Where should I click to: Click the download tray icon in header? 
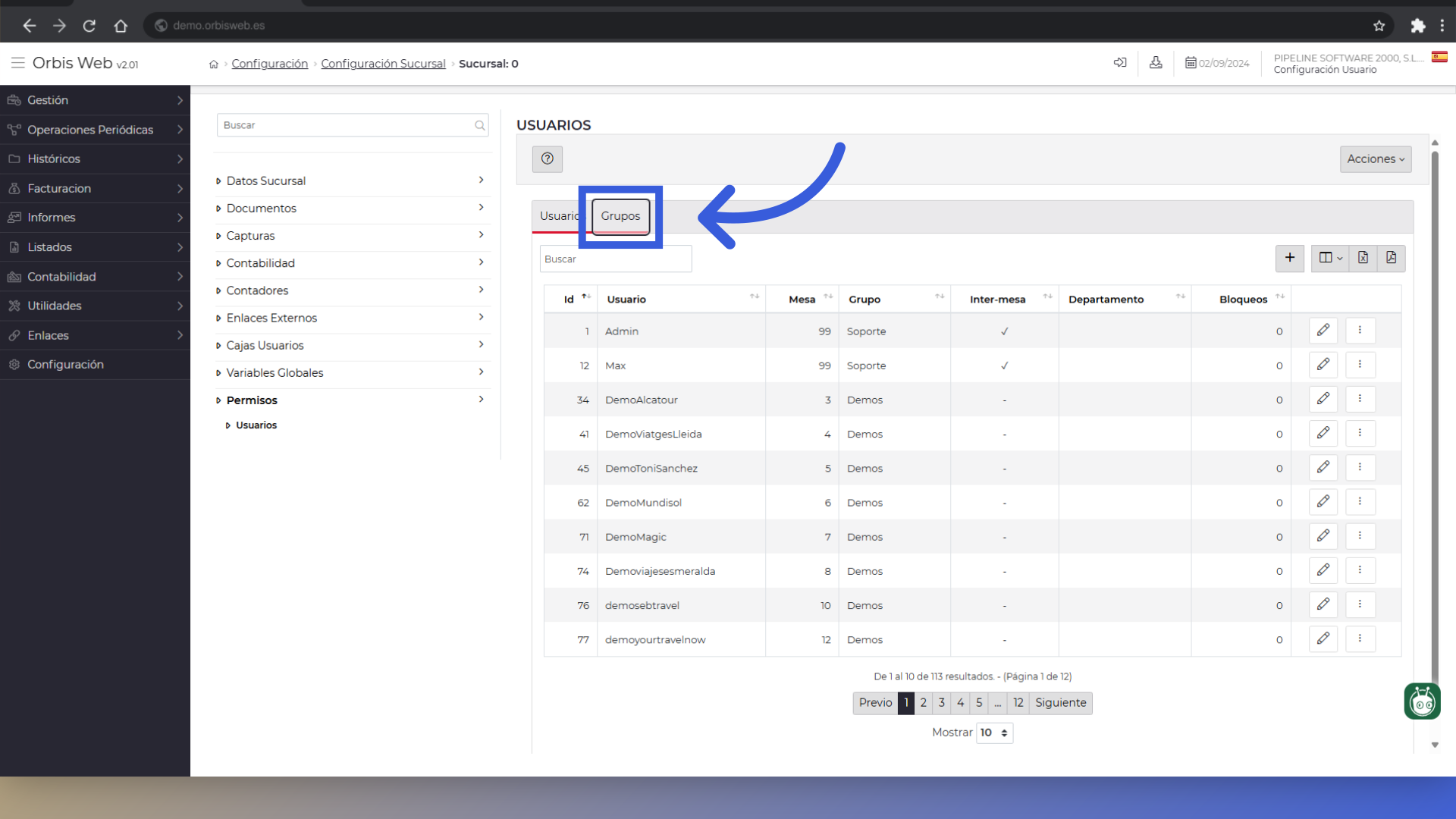coord(1156,63)
